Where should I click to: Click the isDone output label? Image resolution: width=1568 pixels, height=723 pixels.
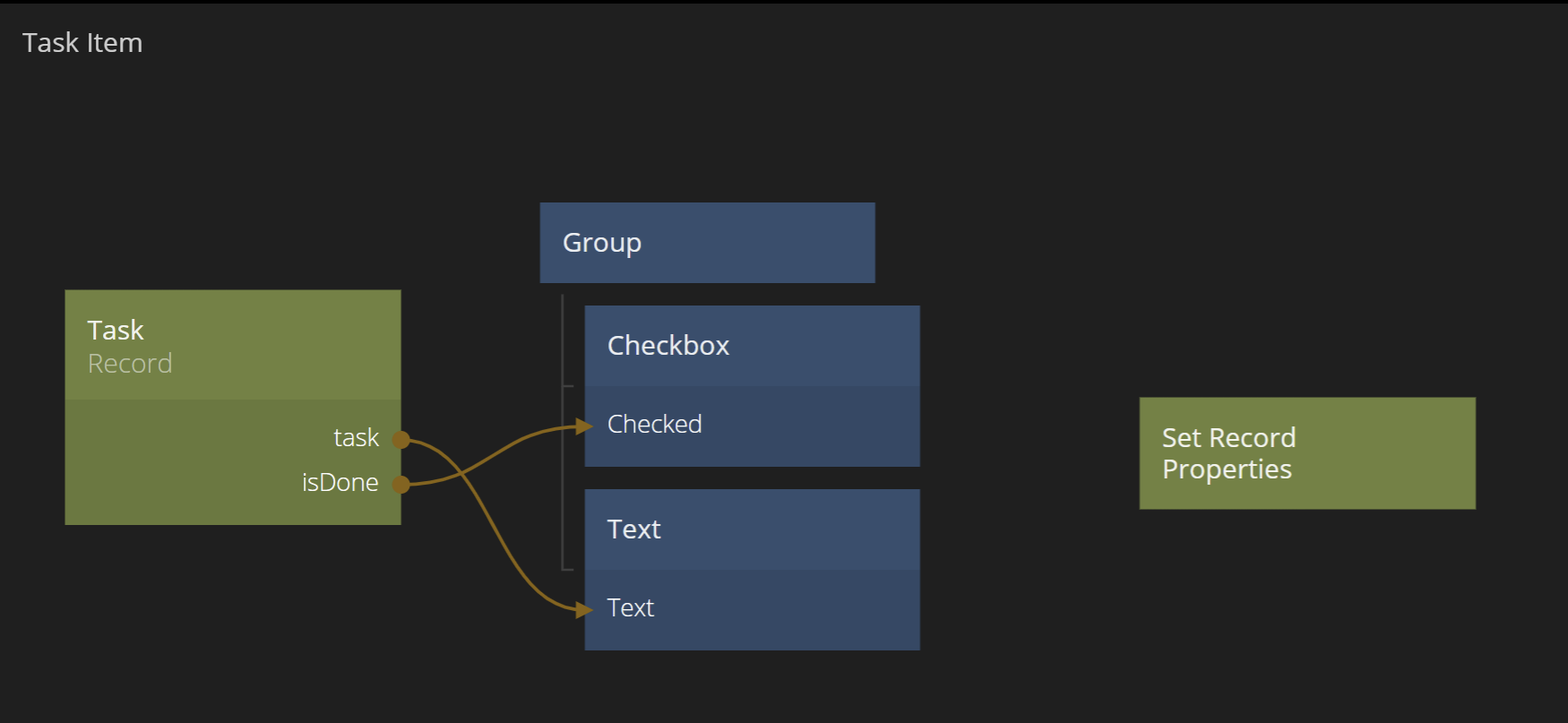point(340,483)
